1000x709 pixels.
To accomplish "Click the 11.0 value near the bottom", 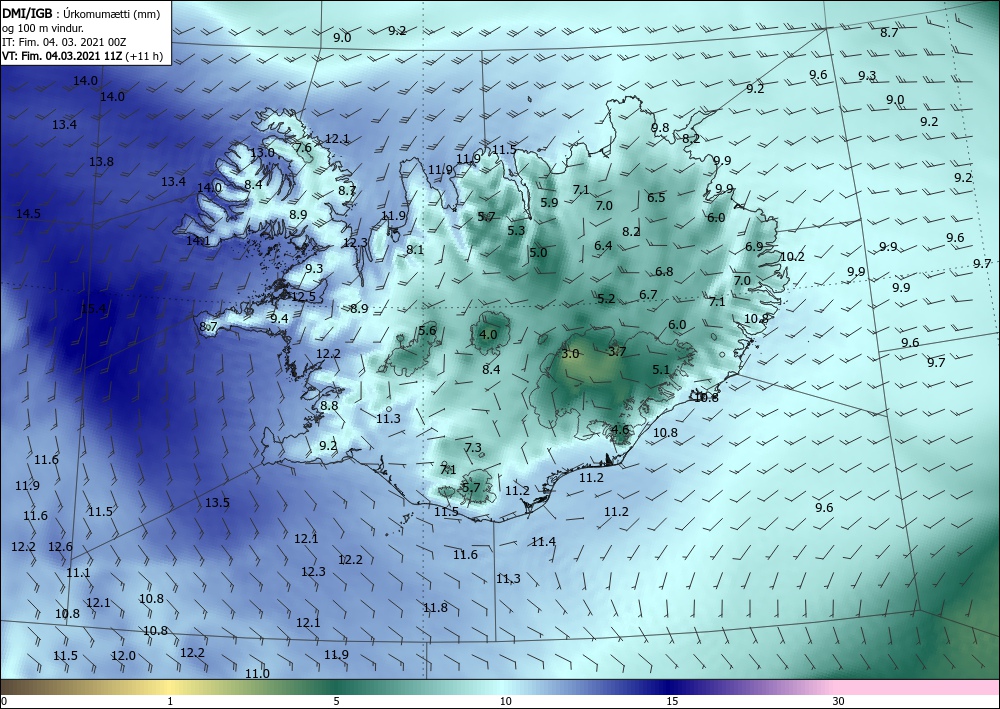I will pos(257,673).
